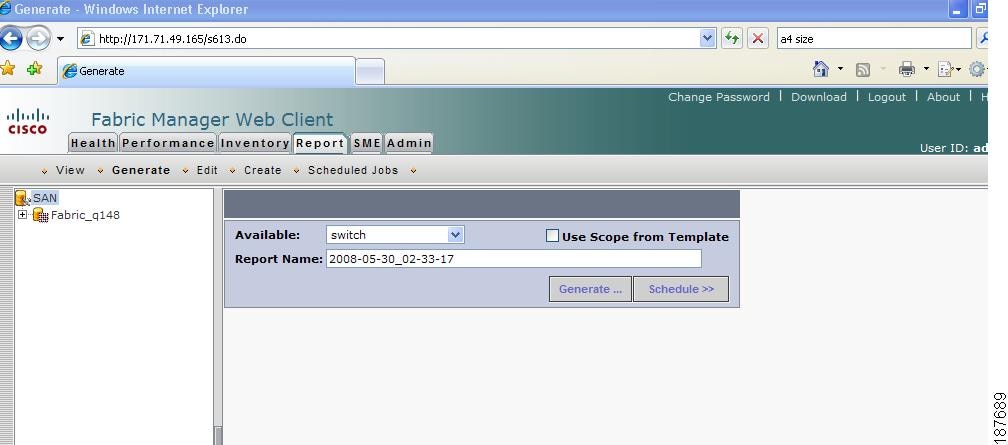This screenshot has height=445, width=1008.
Task: Click the 'Fabric Manager Web Client' title
Action: [x=212, y=120]
